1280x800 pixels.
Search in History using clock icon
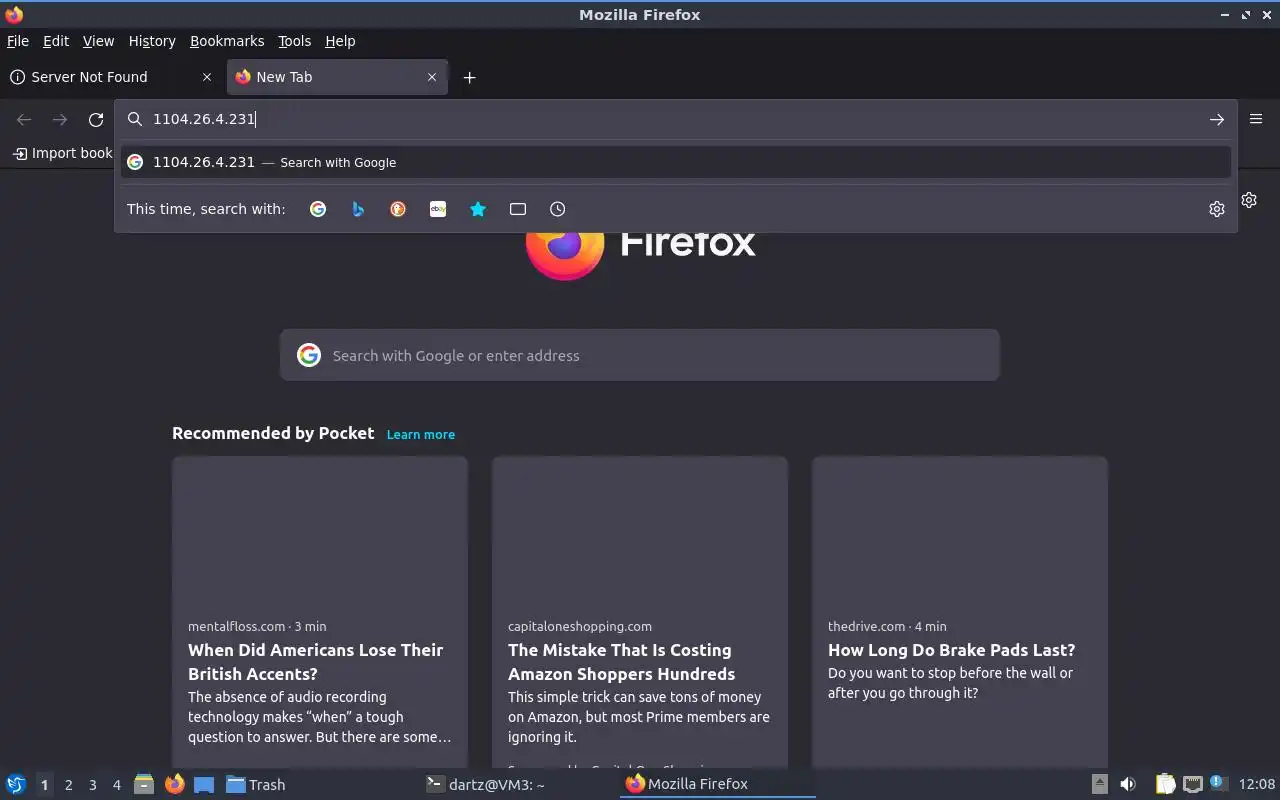558,209
